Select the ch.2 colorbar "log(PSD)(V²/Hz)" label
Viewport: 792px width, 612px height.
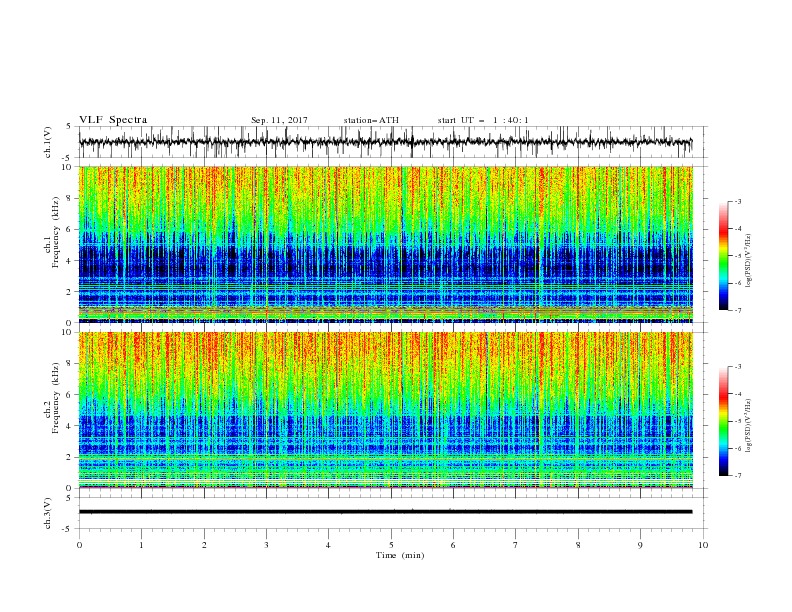click(749, 426)
